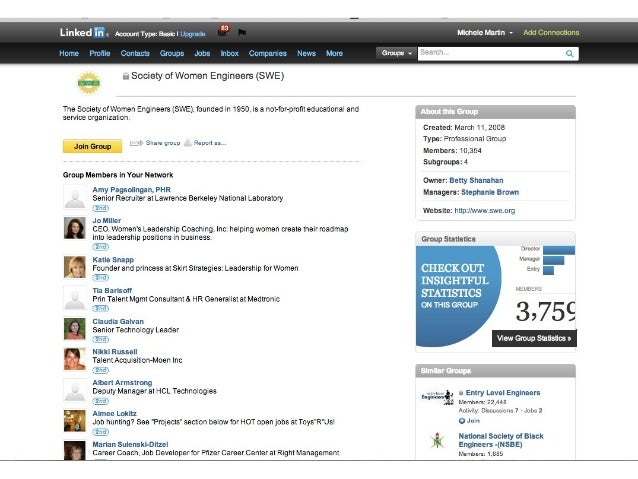Viewport: 638px width, 479px height.
Task: Click the SWE group logo
Action: [89, 83]
